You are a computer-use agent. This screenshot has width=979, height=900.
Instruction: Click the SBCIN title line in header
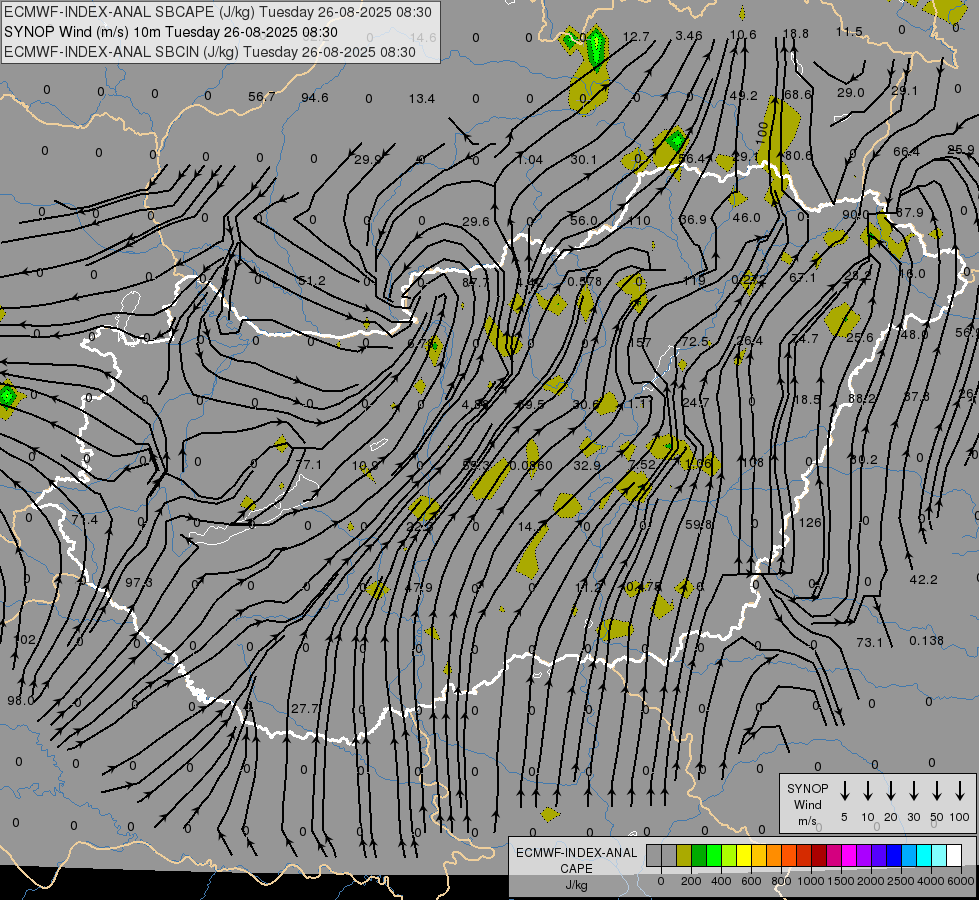click(210, 52)
